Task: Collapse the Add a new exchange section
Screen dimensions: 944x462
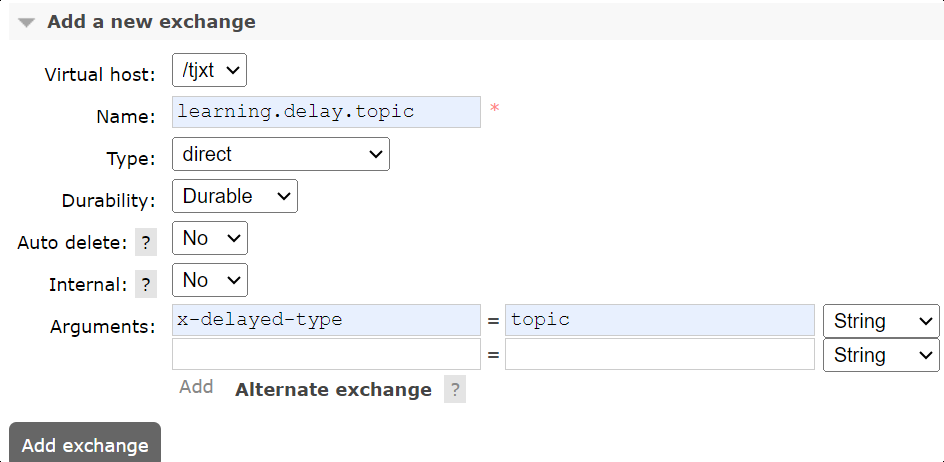Action: (26, 22)
